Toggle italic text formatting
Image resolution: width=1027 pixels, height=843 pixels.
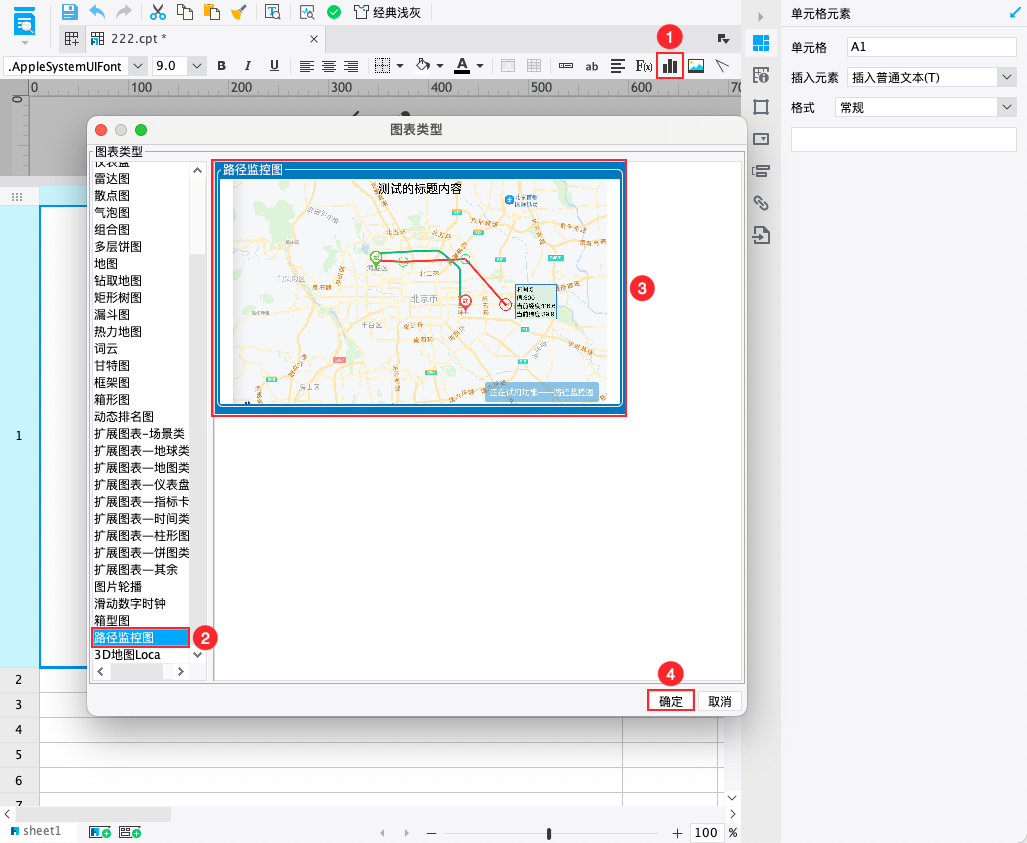click(x=247, y=66)
